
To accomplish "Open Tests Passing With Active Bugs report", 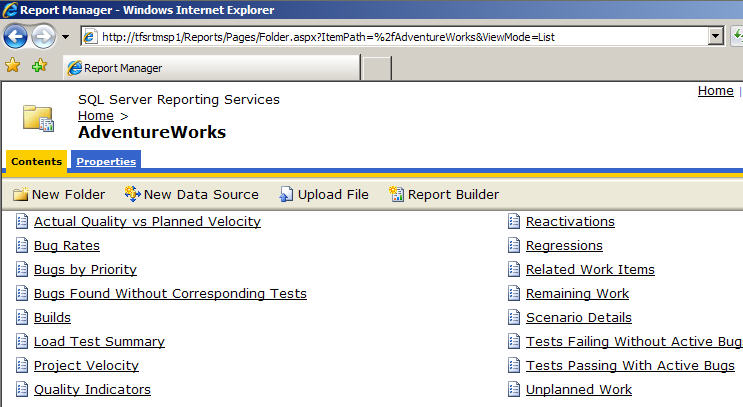I will [x=630, y=365].
